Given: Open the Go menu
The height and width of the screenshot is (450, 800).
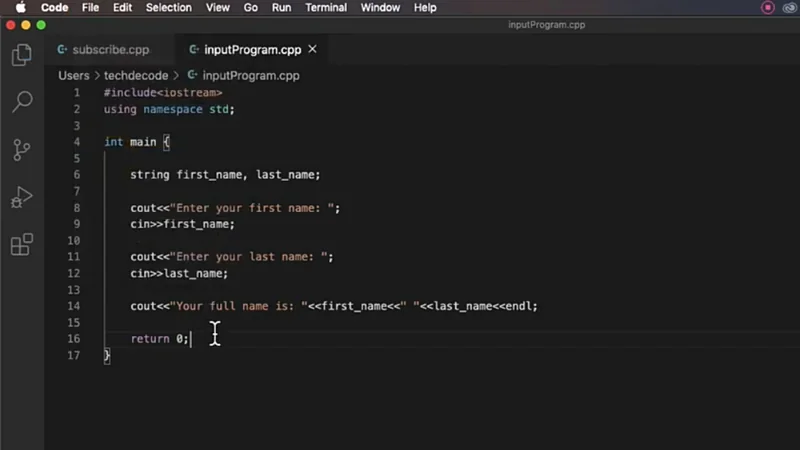Looking at the screenshot, I should [x=250, y=8].
